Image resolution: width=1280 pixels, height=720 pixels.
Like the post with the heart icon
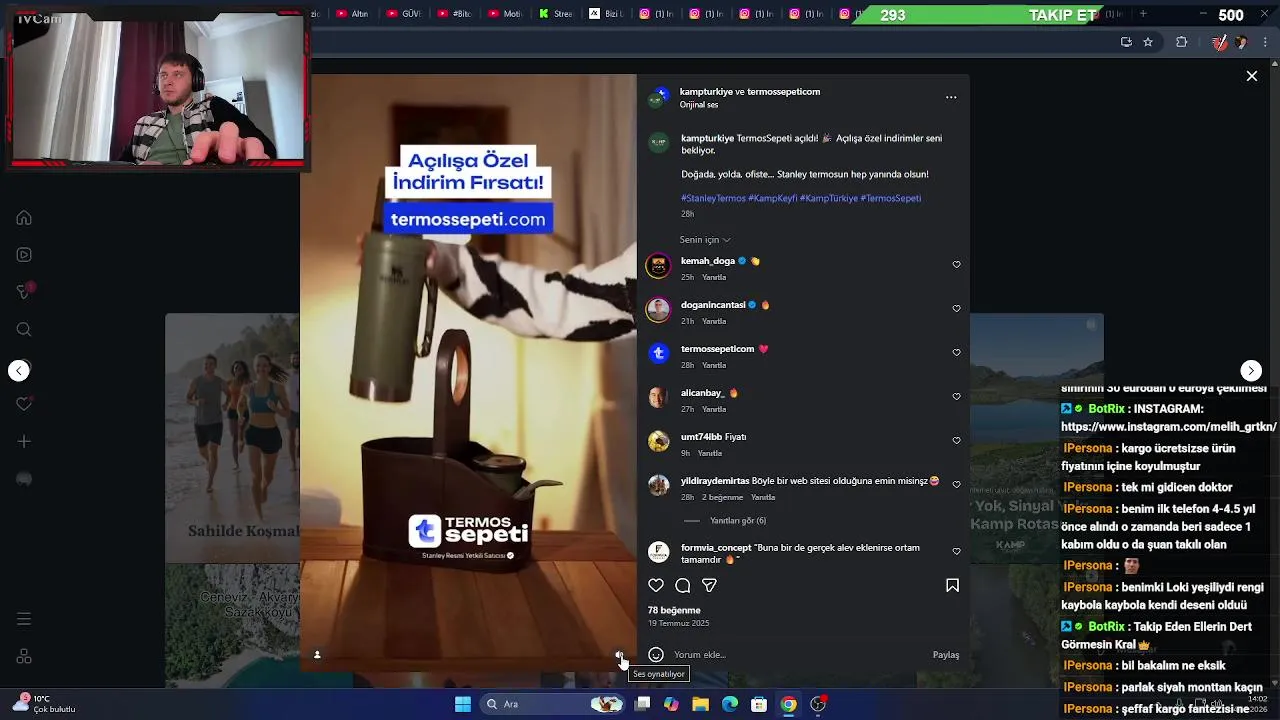656,586
